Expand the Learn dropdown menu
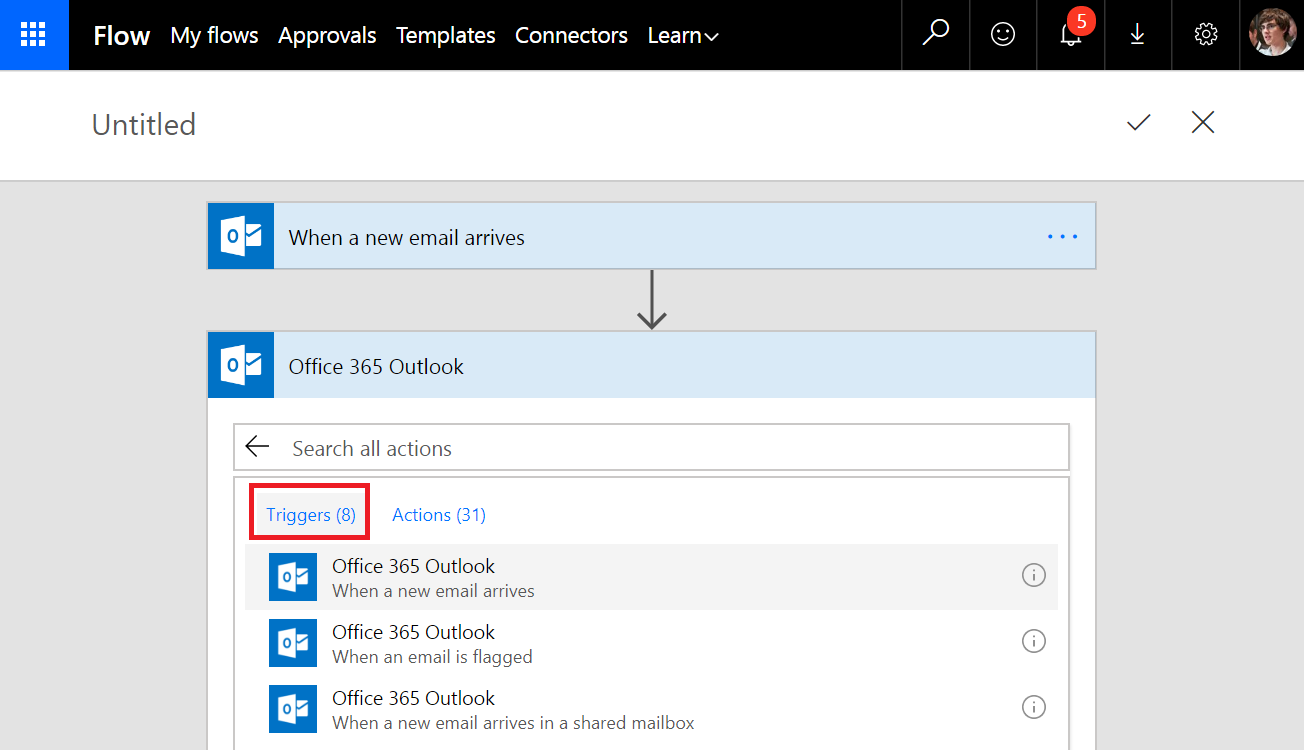The width and height of the screenshot is (1304, 750). (683, 36)
